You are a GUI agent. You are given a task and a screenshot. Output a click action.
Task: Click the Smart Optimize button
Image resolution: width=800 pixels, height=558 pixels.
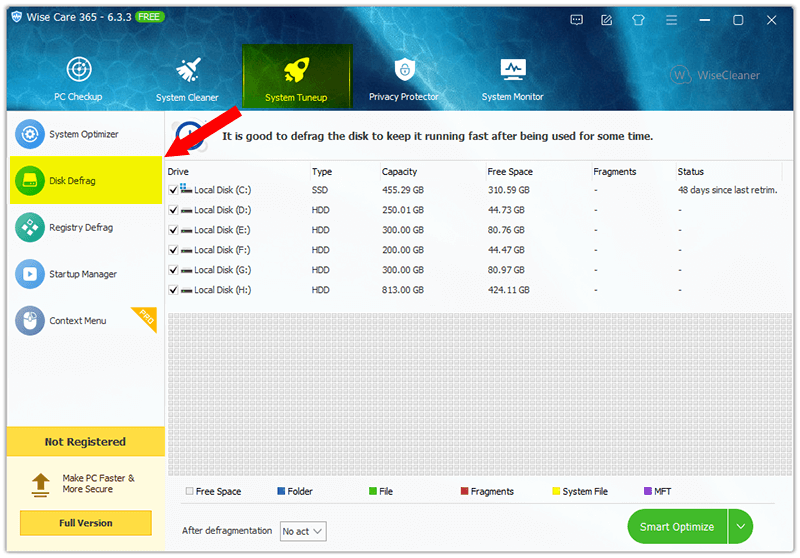(x=677, y=526)
